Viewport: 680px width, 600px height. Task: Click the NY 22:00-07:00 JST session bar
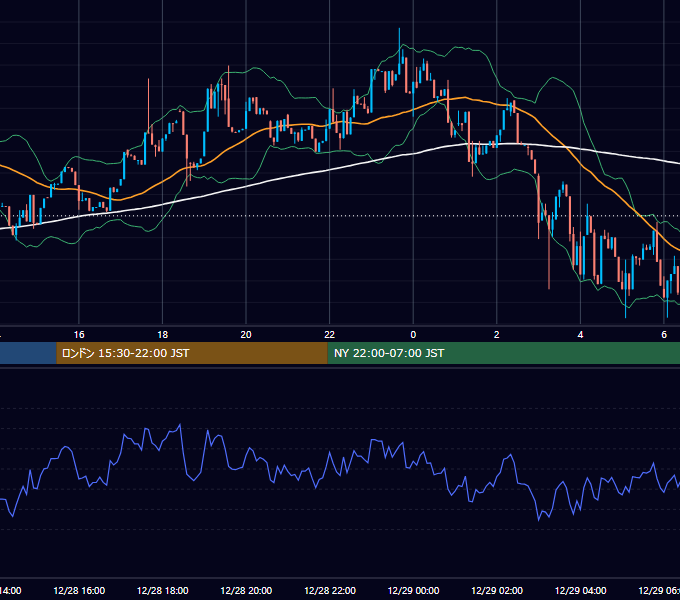click(x=503, y=353)
